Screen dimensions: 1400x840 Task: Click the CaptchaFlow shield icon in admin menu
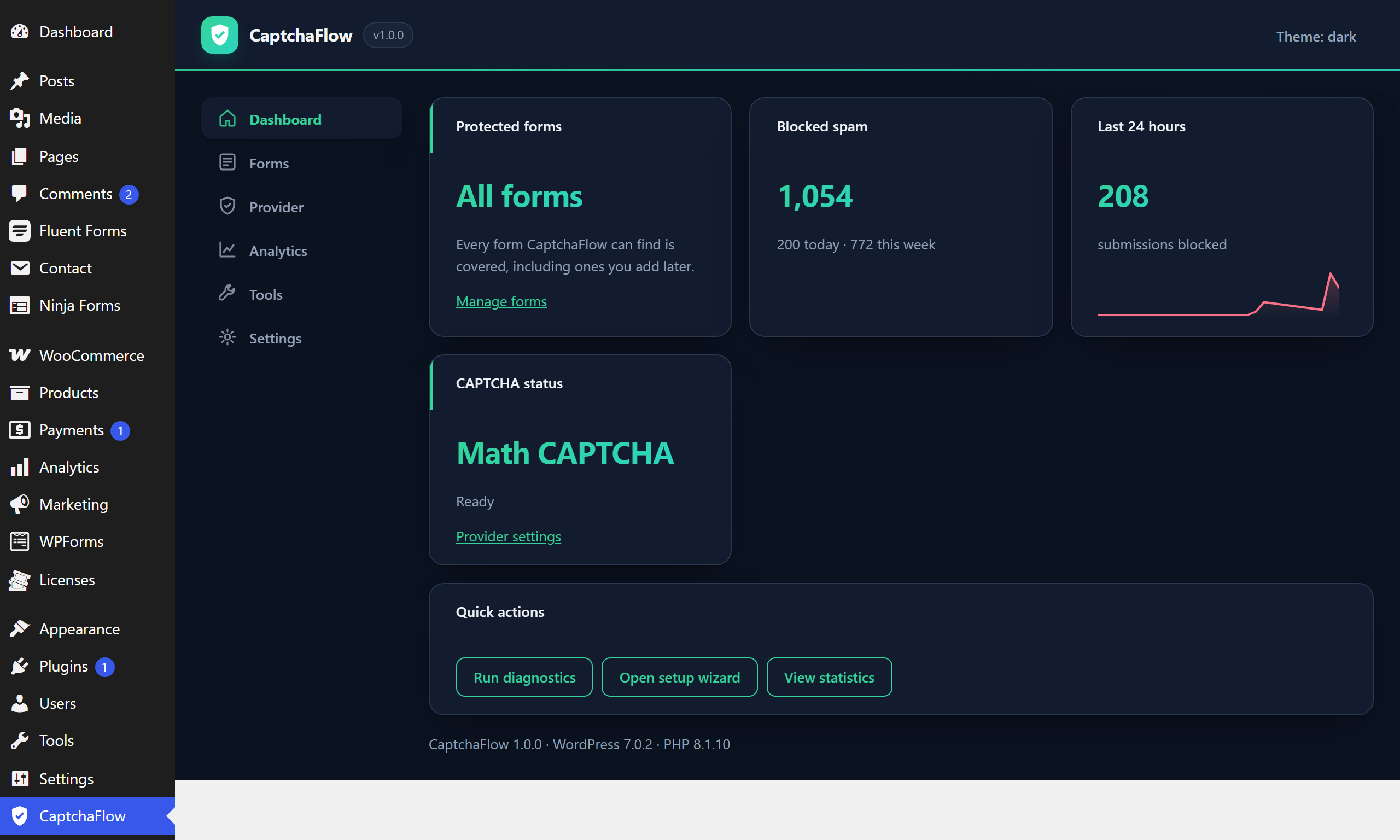20,815
